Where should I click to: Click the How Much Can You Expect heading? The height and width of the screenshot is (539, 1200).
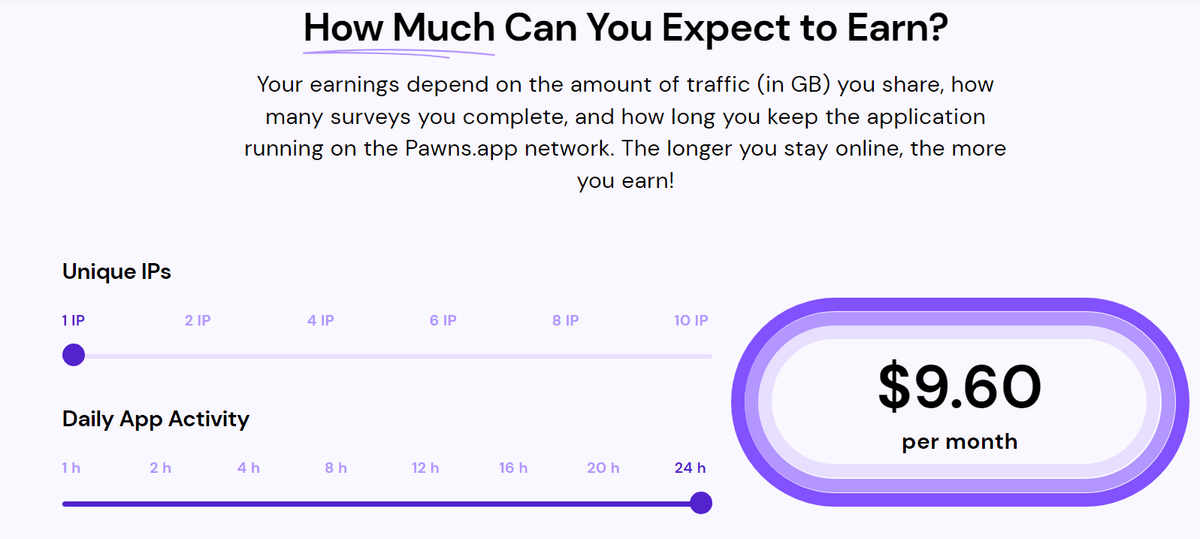(x=625, y=27)
